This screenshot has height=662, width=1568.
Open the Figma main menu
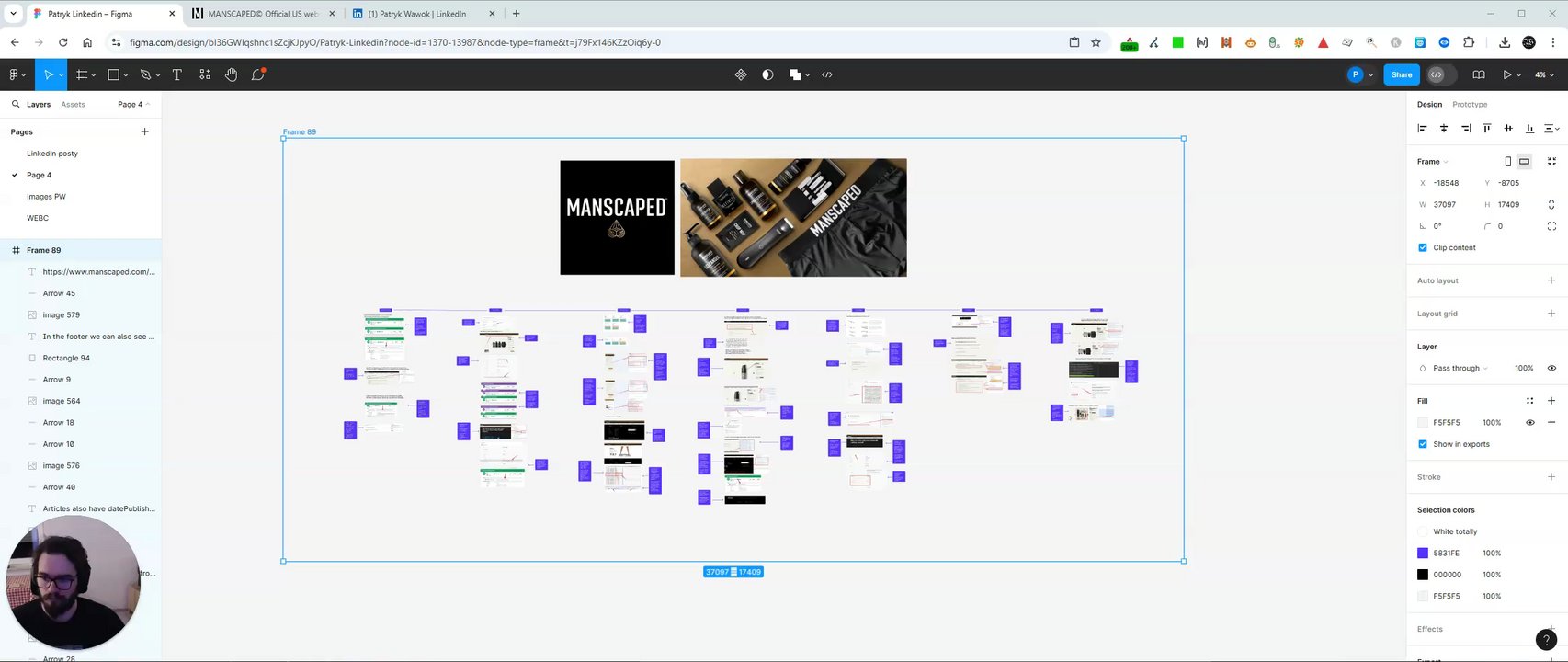click(x=16, y=74)
